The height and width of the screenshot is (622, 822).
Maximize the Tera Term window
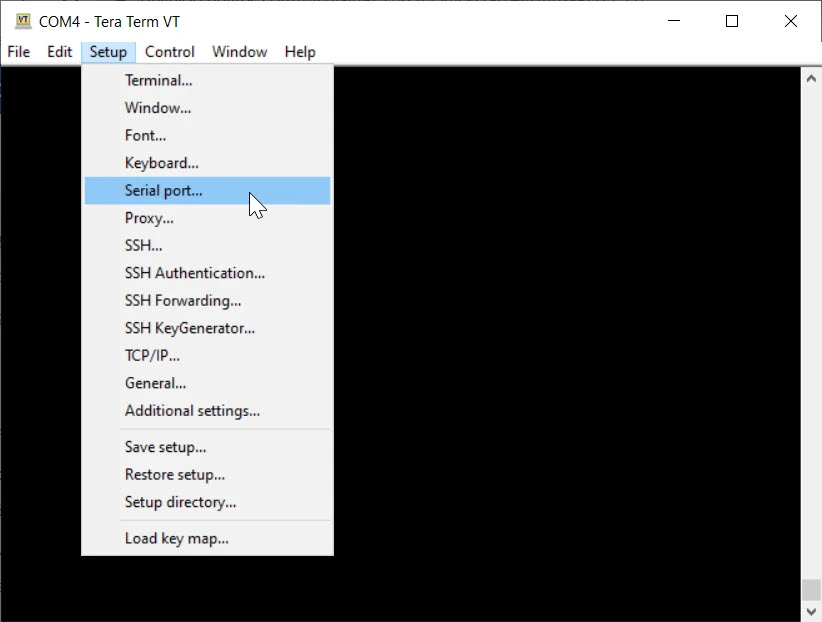click(732, 21)
